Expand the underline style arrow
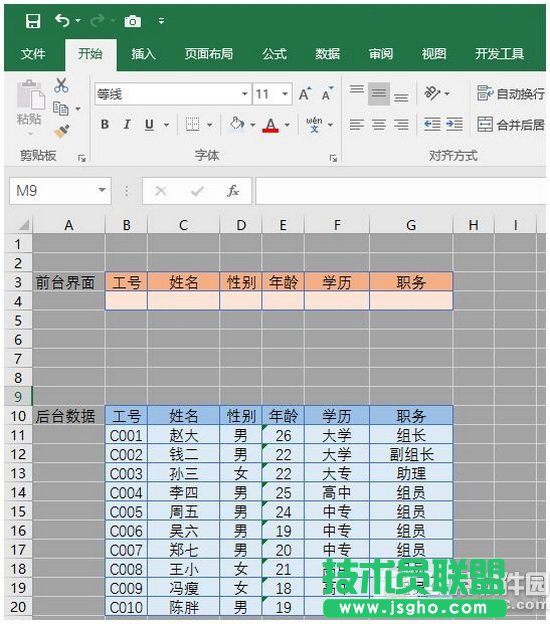 point(166,125)
